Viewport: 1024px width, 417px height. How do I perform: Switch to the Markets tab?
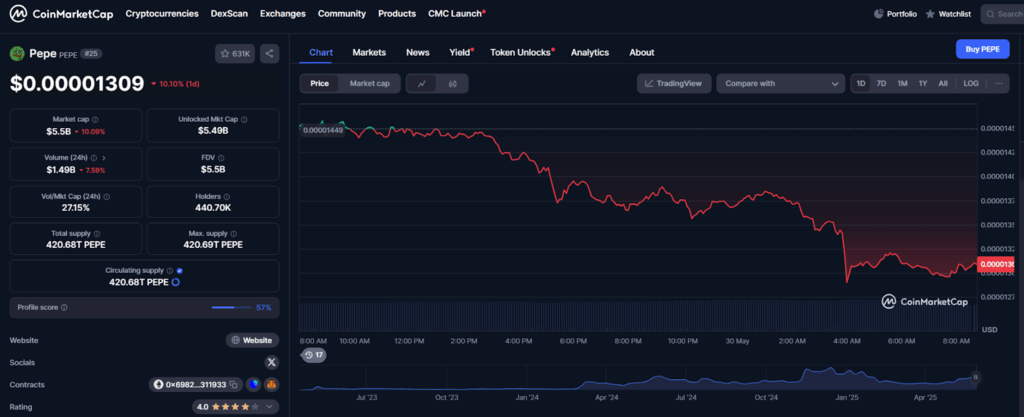click(x=369, y=52)
